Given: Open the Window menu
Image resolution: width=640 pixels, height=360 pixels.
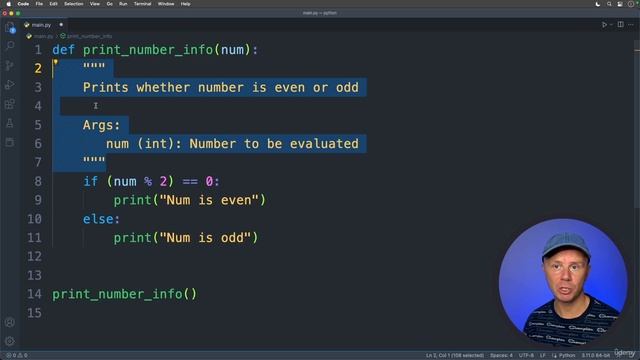Looking at the screenshot, I should [x=166, y=4].
